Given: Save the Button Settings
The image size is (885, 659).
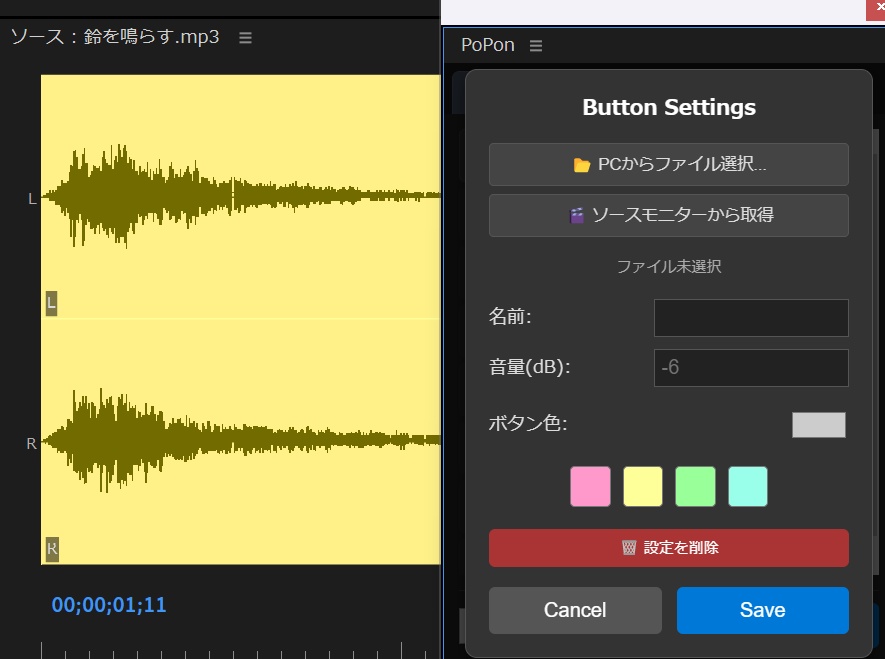Looking at the screenshot, I should (762, 610).
